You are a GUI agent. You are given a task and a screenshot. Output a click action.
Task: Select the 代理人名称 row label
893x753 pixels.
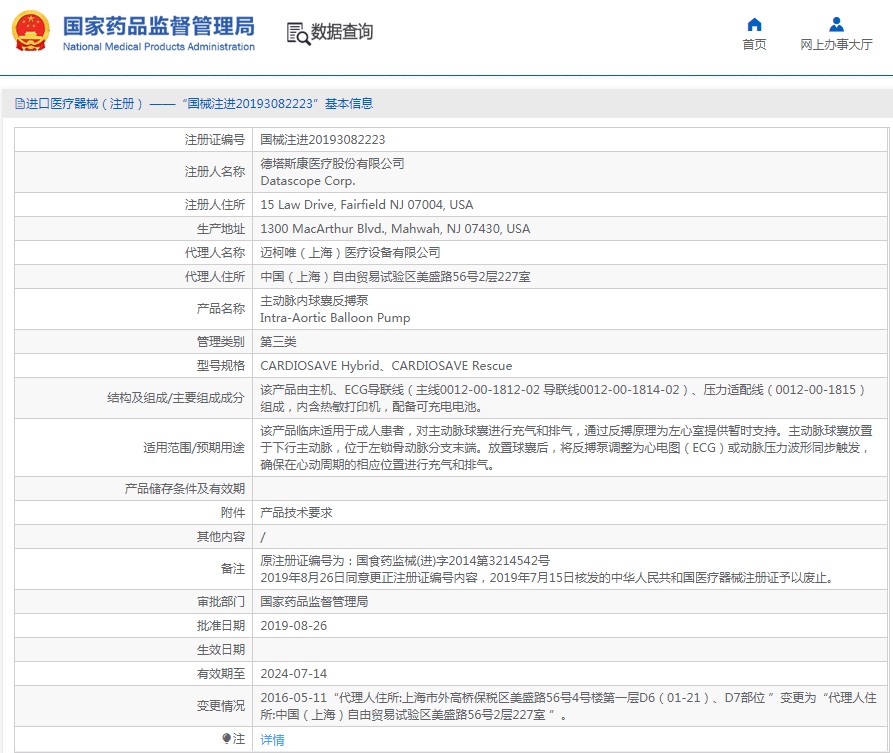(215, 252)
